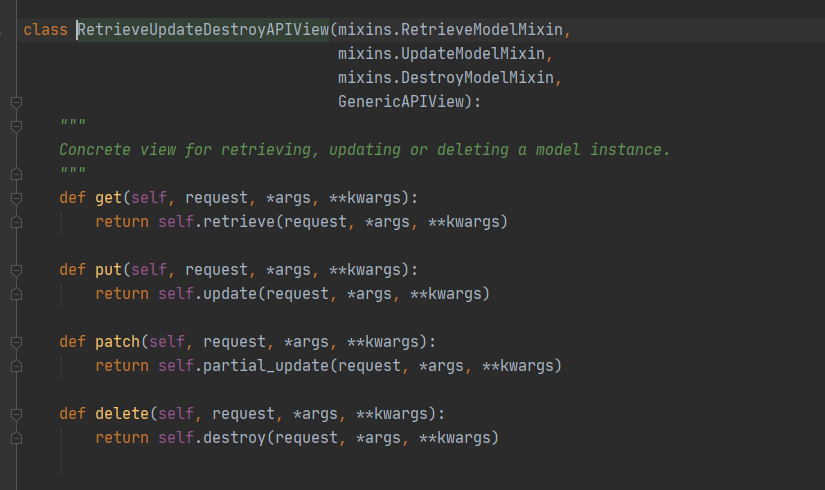Click the patch method name

(117, 342)
